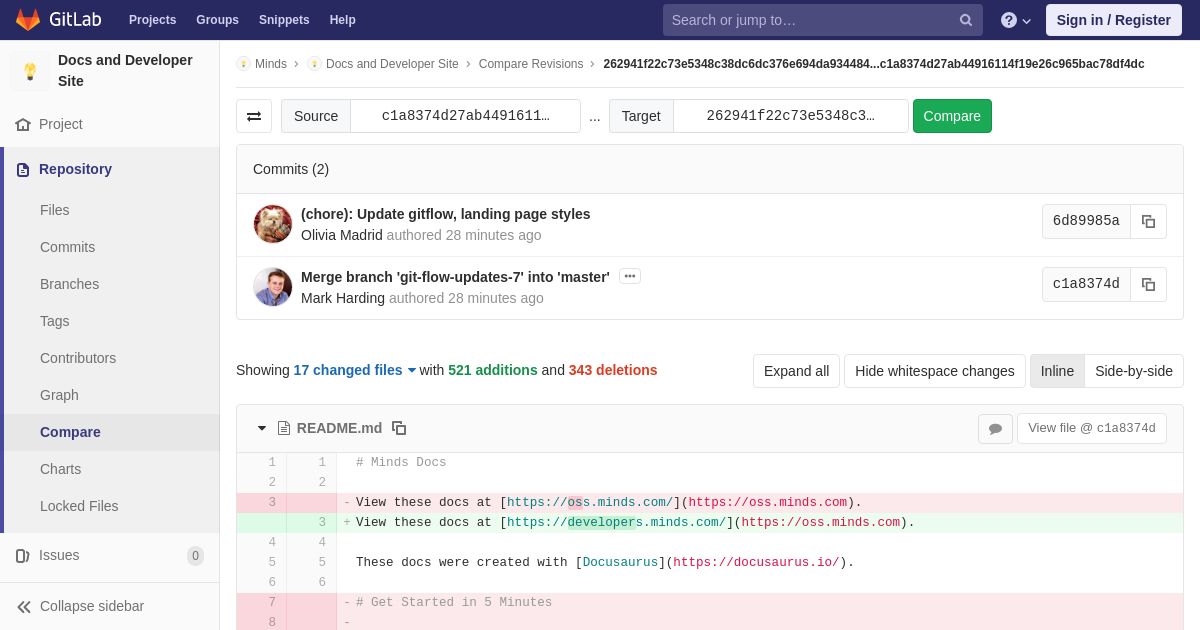The image size is (1200, 630).
Task: Open Branches in the Repository sidebar
Action: [x=69, y=284]
